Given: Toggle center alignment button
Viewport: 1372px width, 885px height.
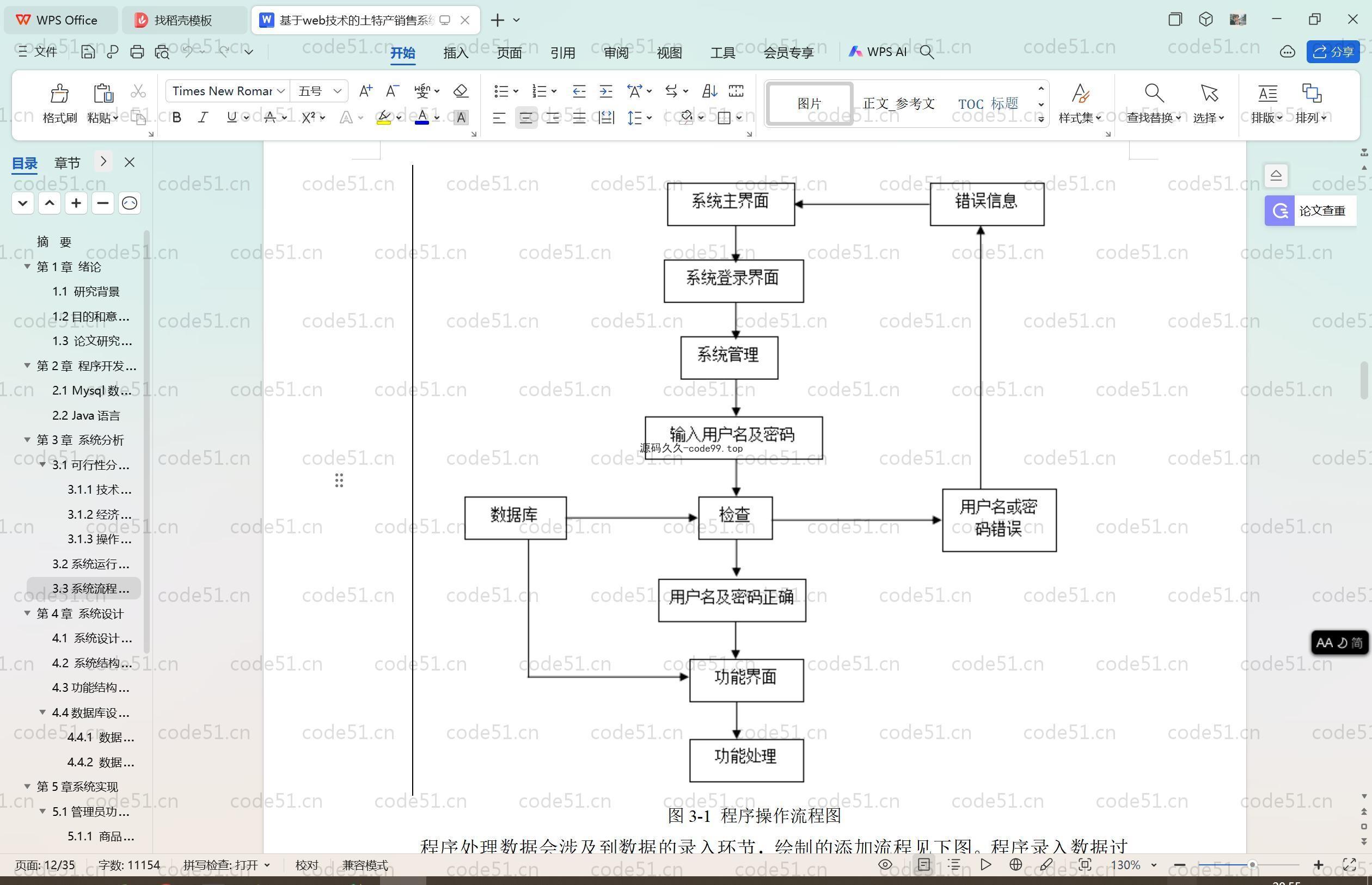Looking at the screenshot, I should (526, 118).
